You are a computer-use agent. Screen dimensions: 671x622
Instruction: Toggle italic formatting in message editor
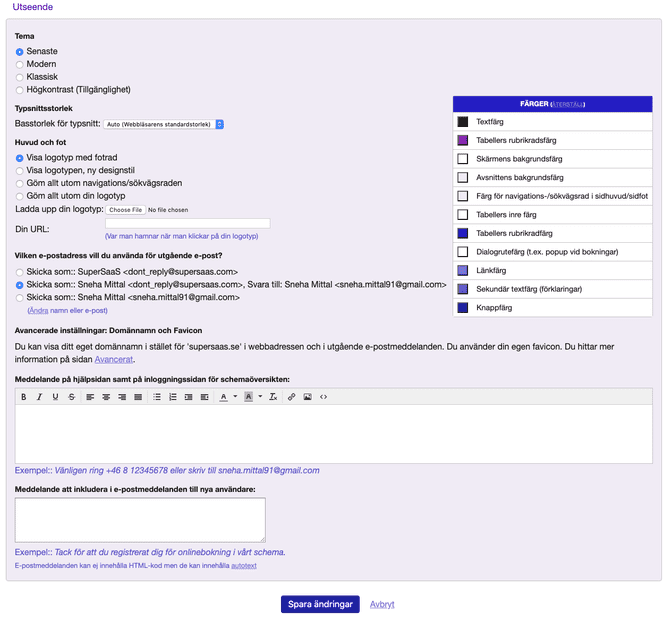[x=39, y=397]
